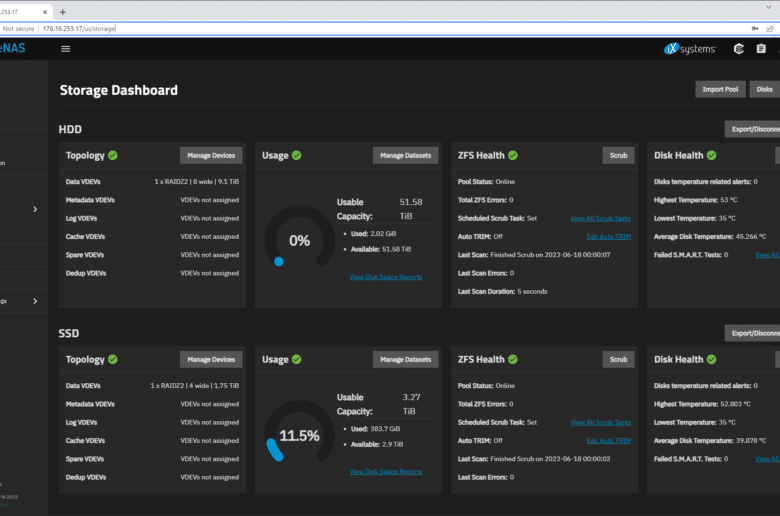Screen dimensions: 780x516
Task: Click Import Pool button
Action: click(720, 89)
